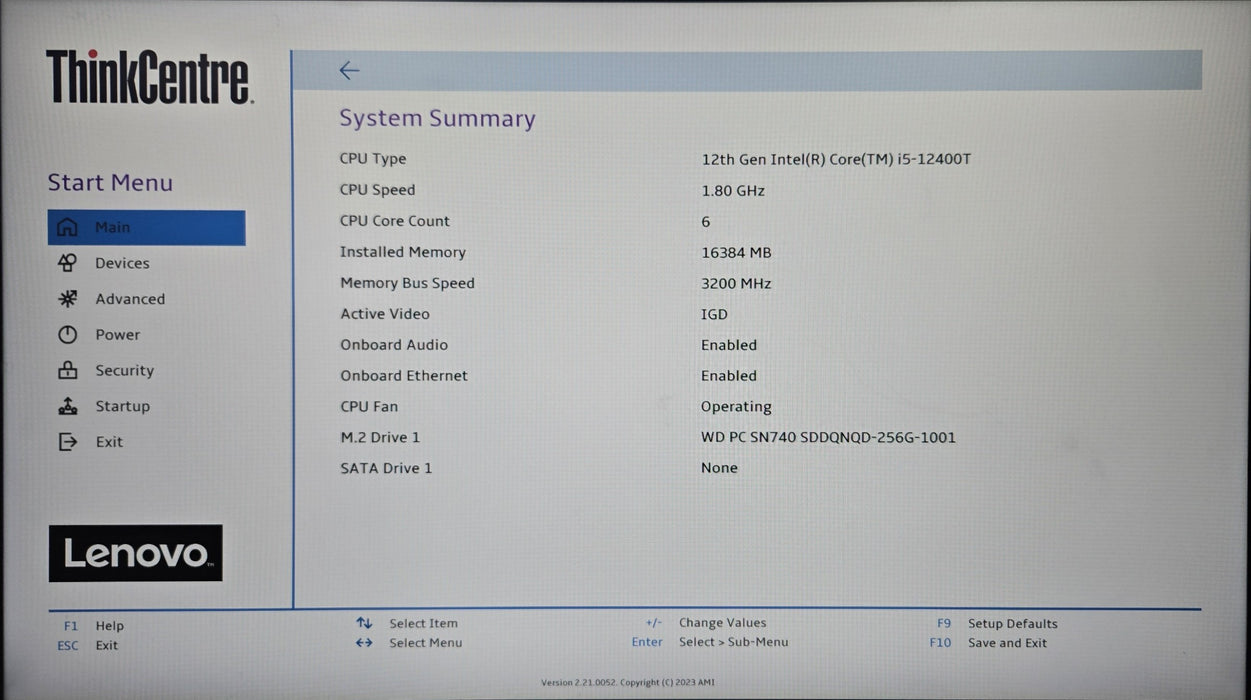1251x700 pixels.
Task: Click the Memory Bus Speed label
Action: pyautogui.click(x=407, y=283)
